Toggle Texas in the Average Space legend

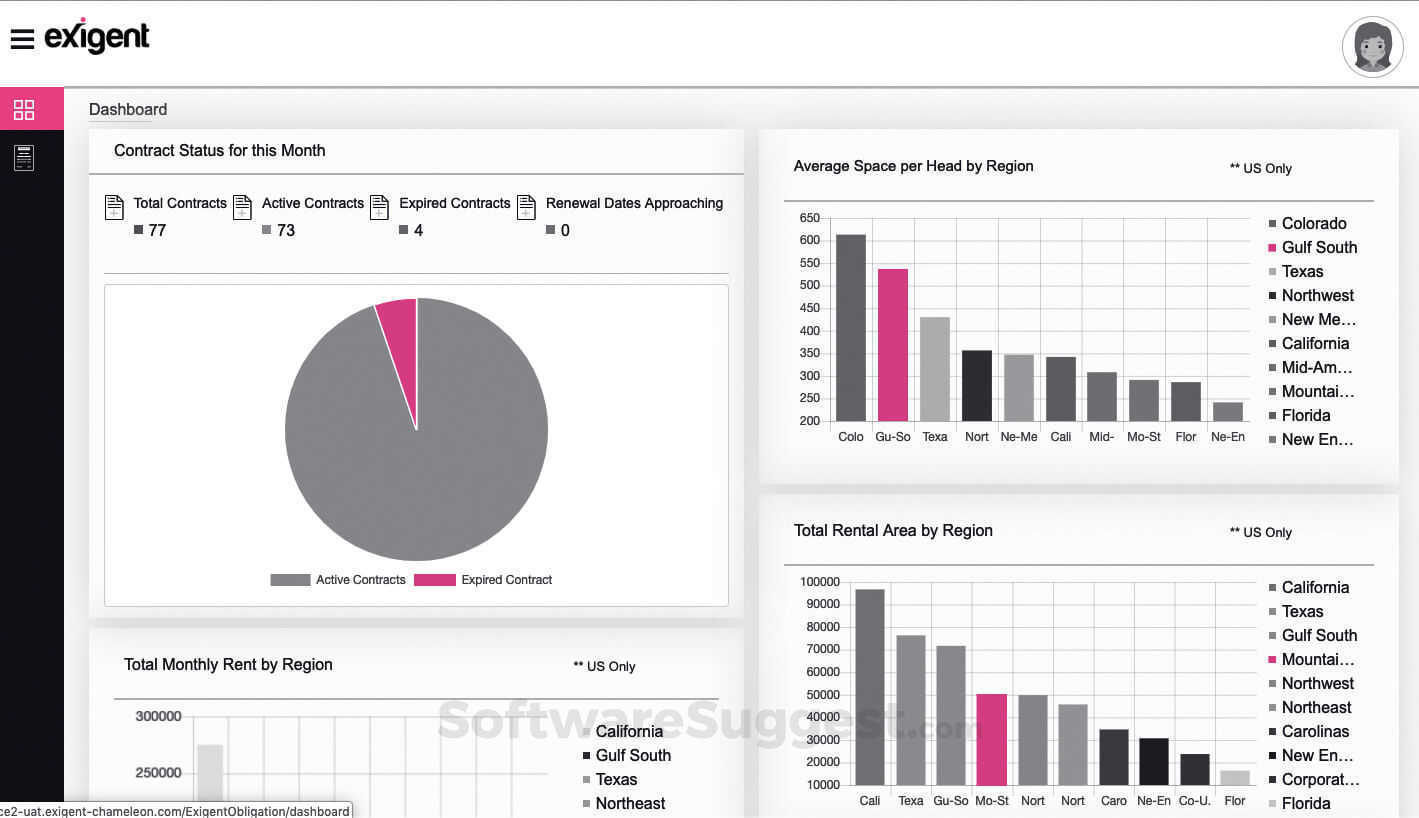pos(1303,271)
